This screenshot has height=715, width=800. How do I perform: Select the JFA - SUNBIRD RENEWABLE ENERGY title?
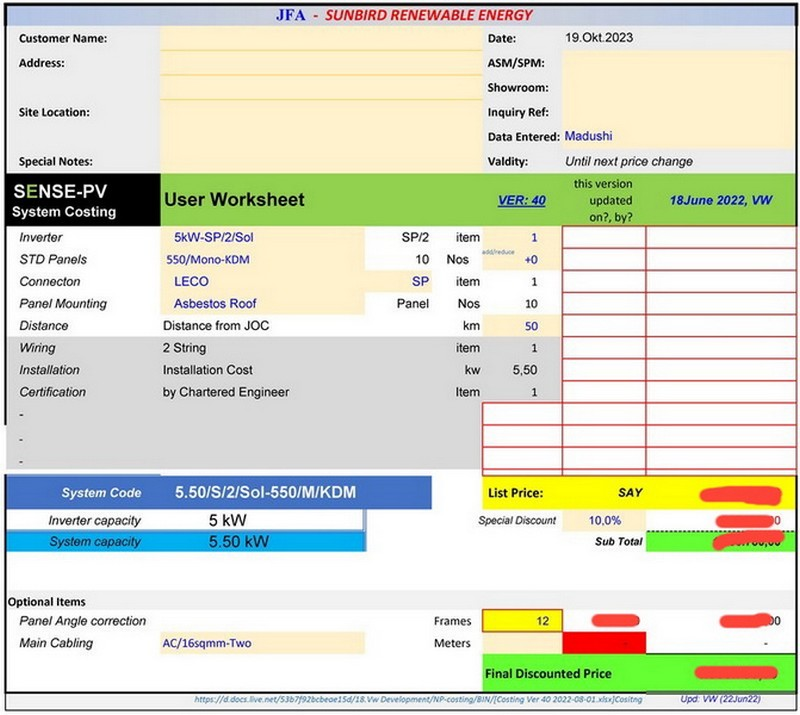(404, 15)
